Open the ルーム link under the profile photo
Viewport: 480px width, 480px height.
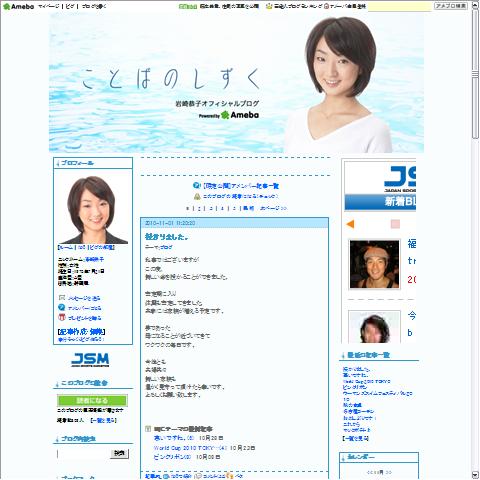66,248
